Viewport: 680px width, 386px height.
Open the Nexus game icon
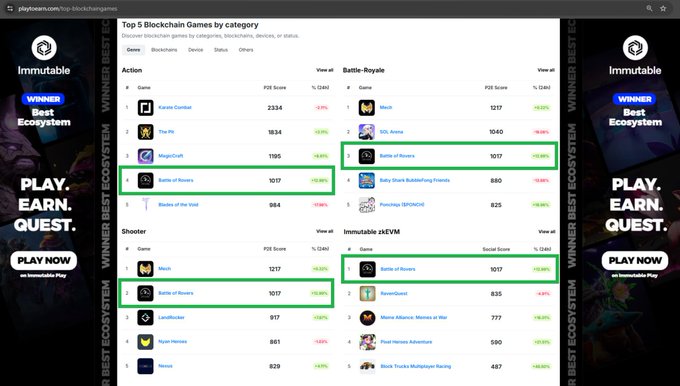146,366
